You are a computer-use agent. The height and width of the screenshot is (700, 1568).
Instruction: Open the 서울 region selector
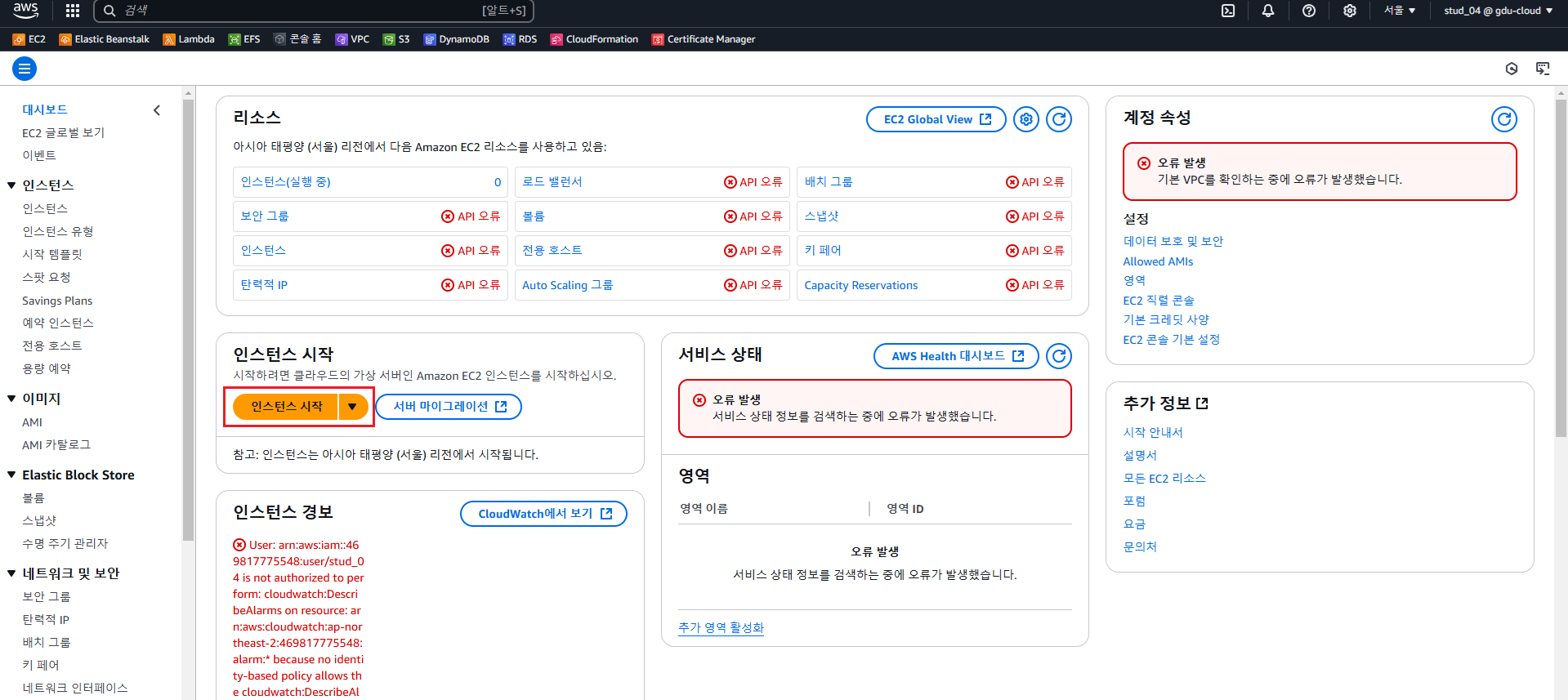[1400, 11]
